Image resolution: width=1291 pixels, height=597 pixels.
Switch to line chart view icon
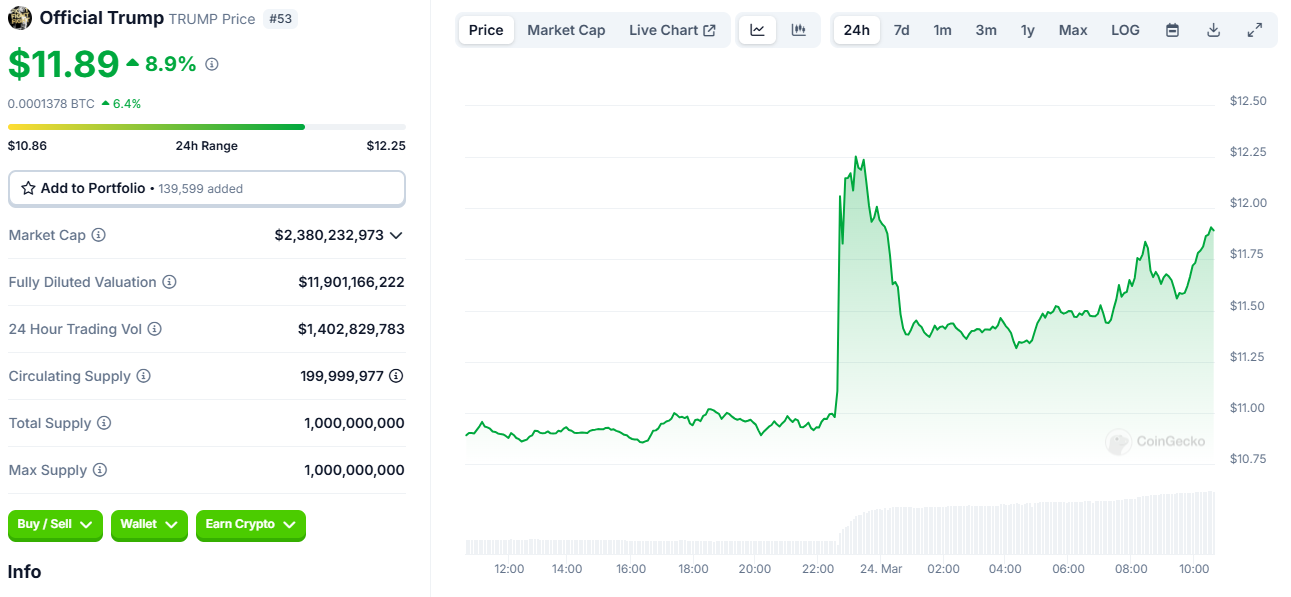[x=757, y=30]
